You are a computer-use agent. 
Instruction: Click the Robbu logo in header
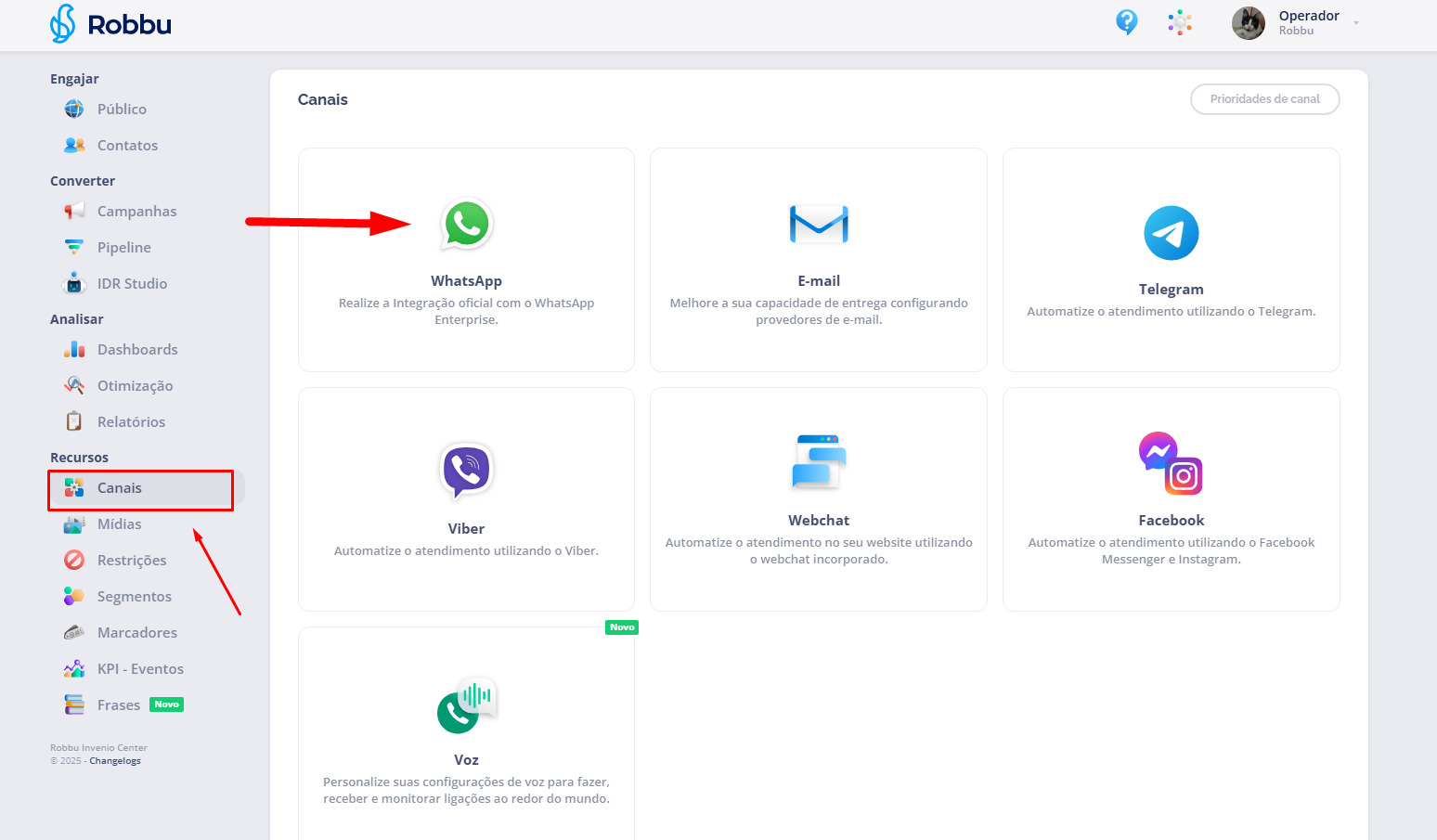click(x=111, y=24)
